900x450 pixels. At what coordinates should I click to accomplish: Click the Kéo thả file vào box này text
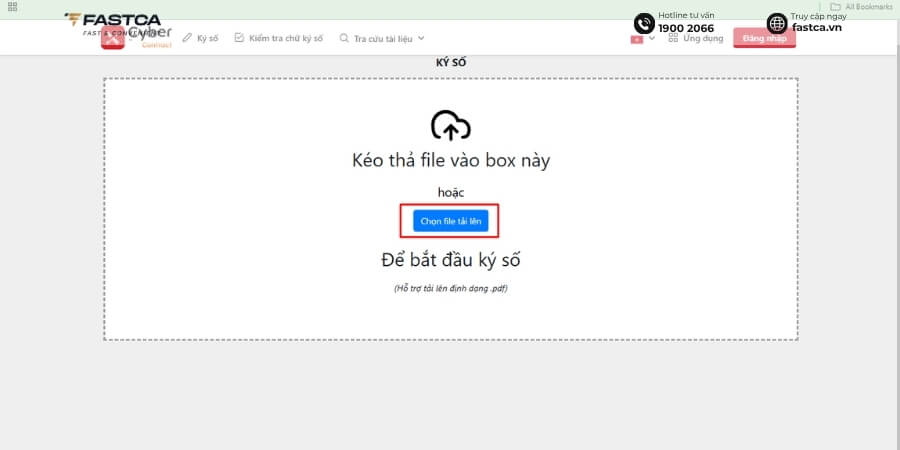click(451, 161)
